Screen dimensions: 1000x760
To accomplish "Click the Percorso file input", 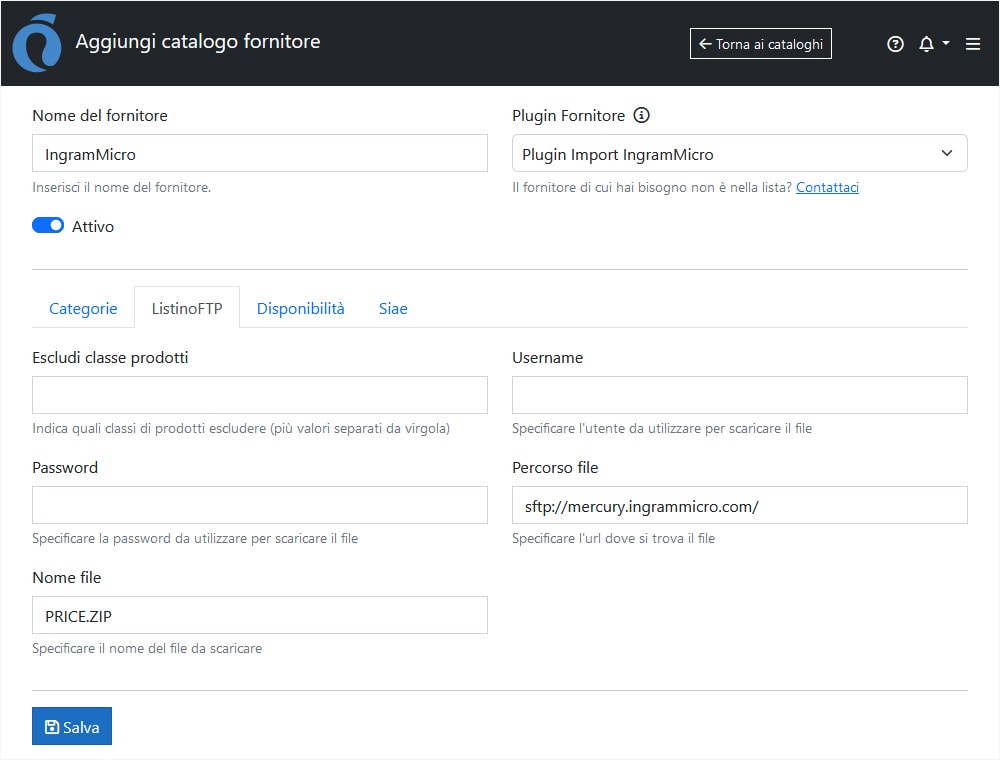I will point(739,505).
